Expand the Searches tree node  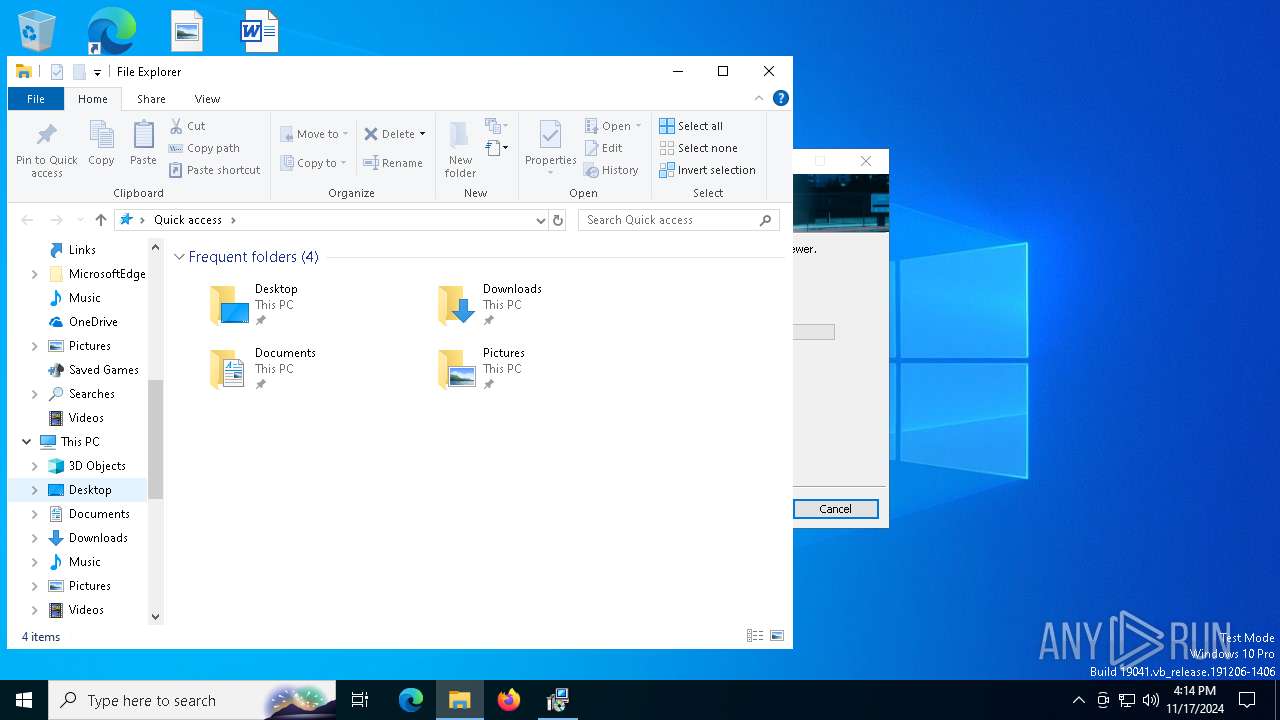pos(35,394)
